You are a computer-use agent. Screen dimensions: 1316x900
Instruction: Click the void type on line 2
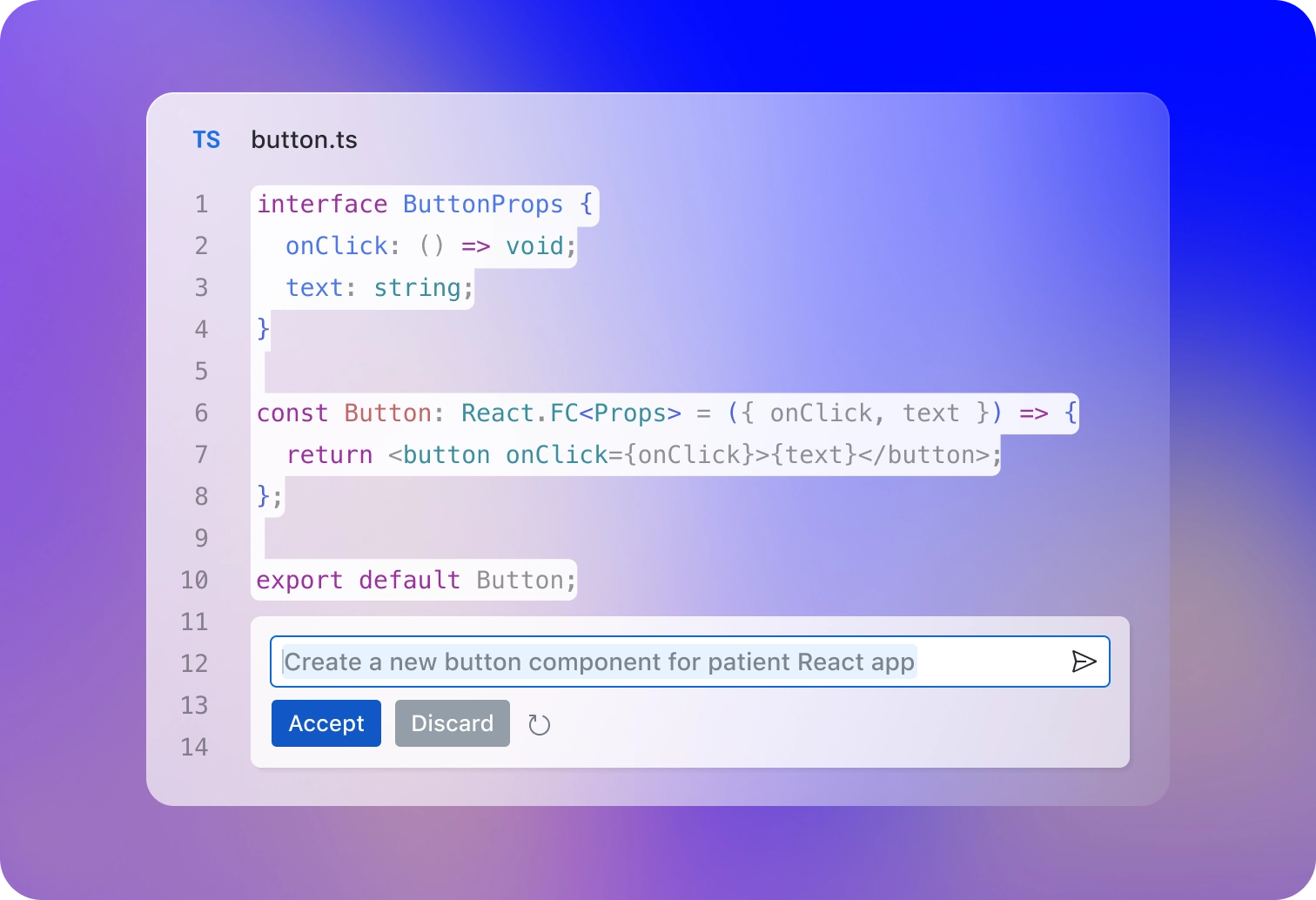click(x=534, y=246)
